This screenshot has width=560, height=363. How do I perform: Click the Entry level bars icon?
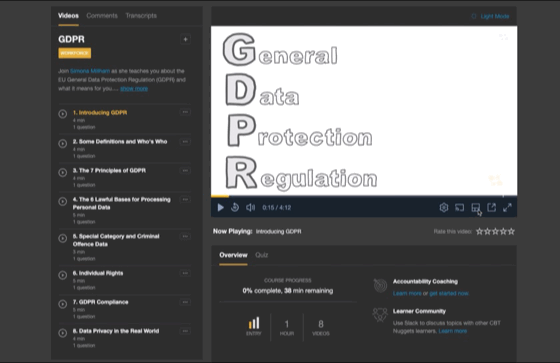(254, 323)
